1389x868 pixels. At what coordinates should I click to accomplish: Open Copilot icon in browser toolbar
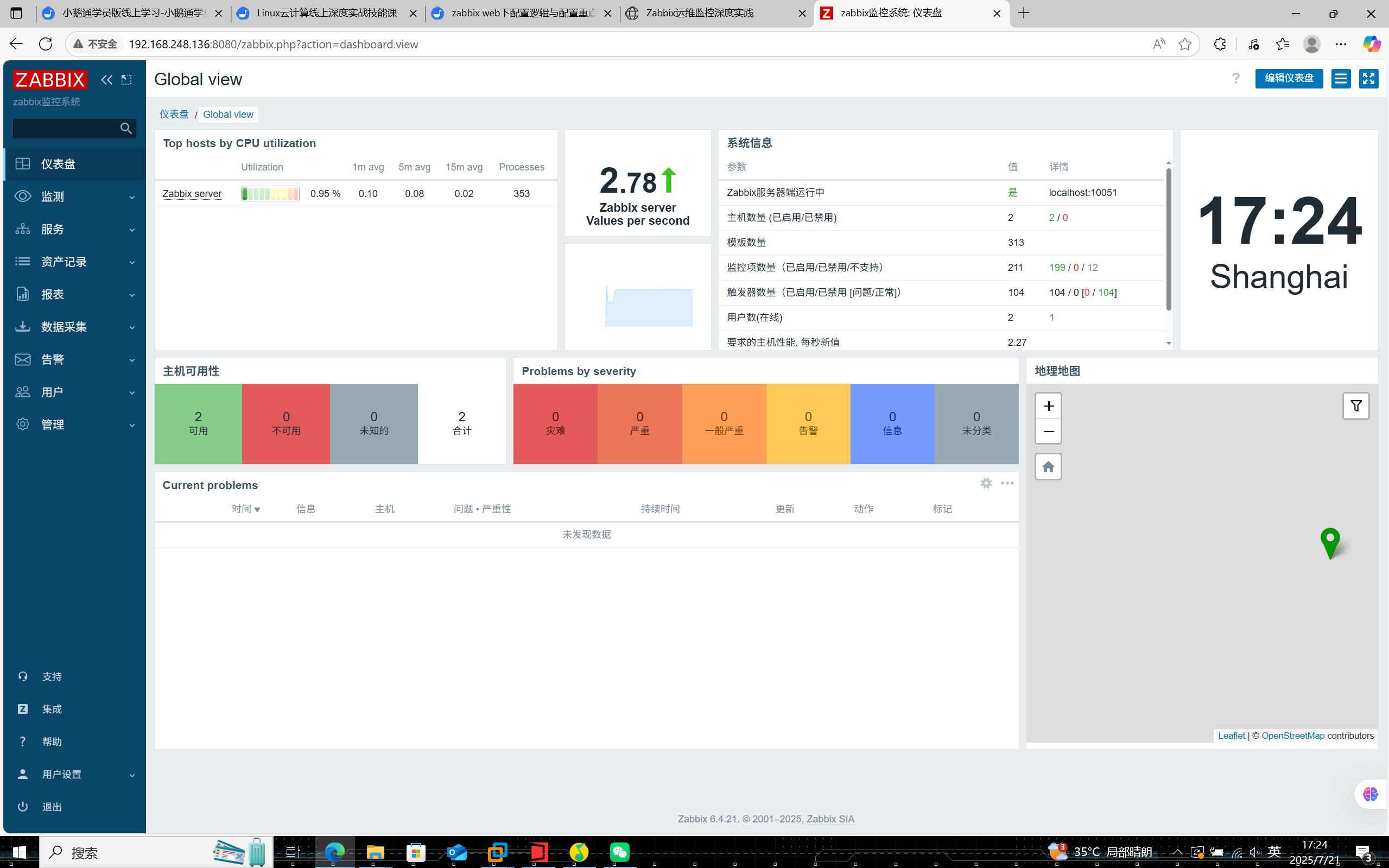point(1372,44)
